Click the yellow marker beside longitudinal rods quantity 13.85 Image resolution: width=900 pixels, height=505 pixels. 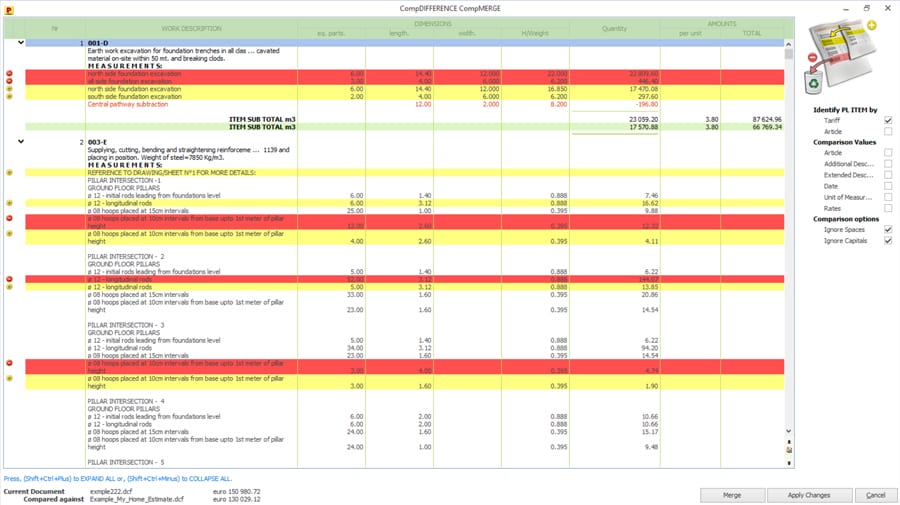click(9, 286)
